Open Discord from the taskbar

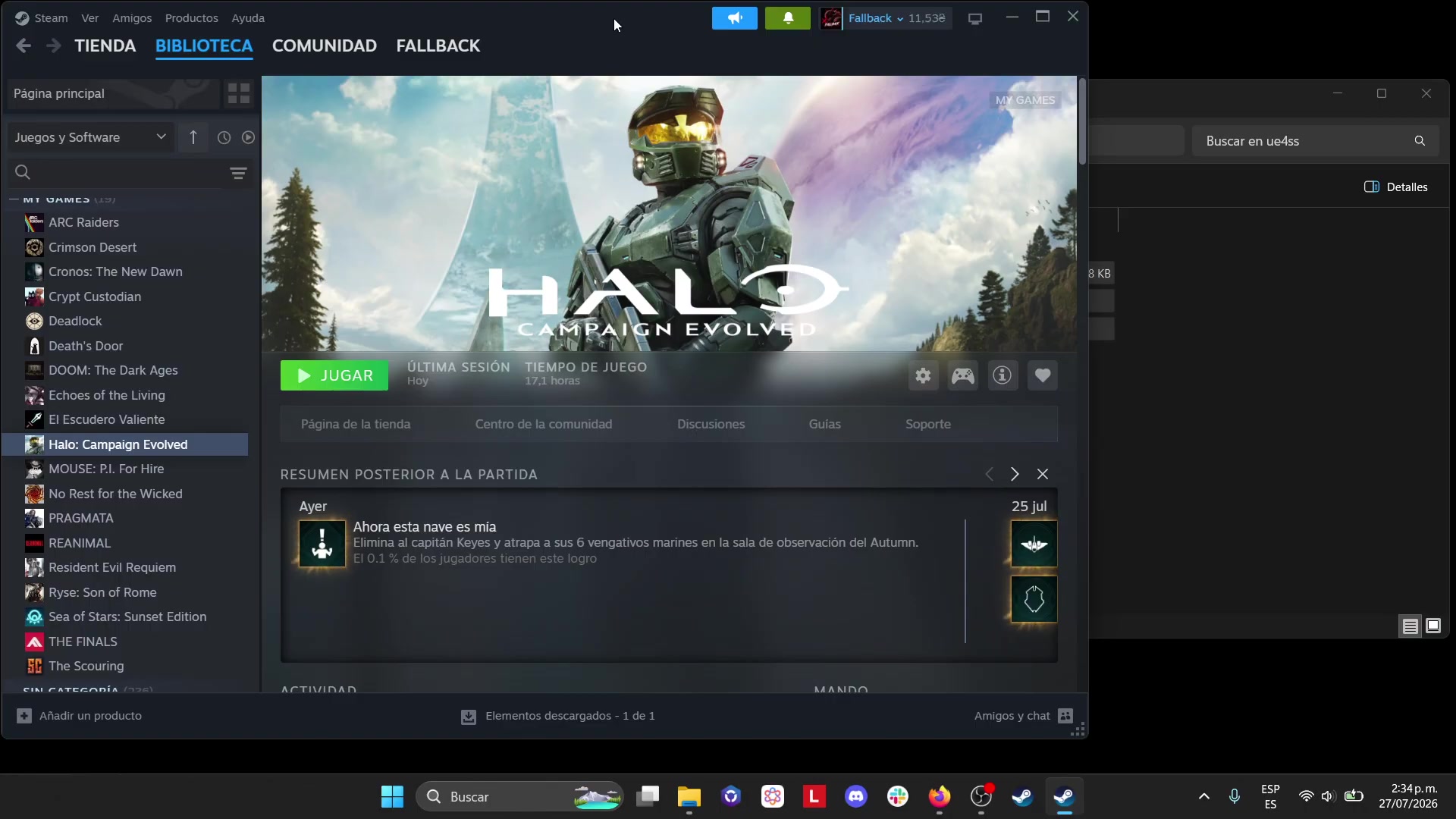856,797
